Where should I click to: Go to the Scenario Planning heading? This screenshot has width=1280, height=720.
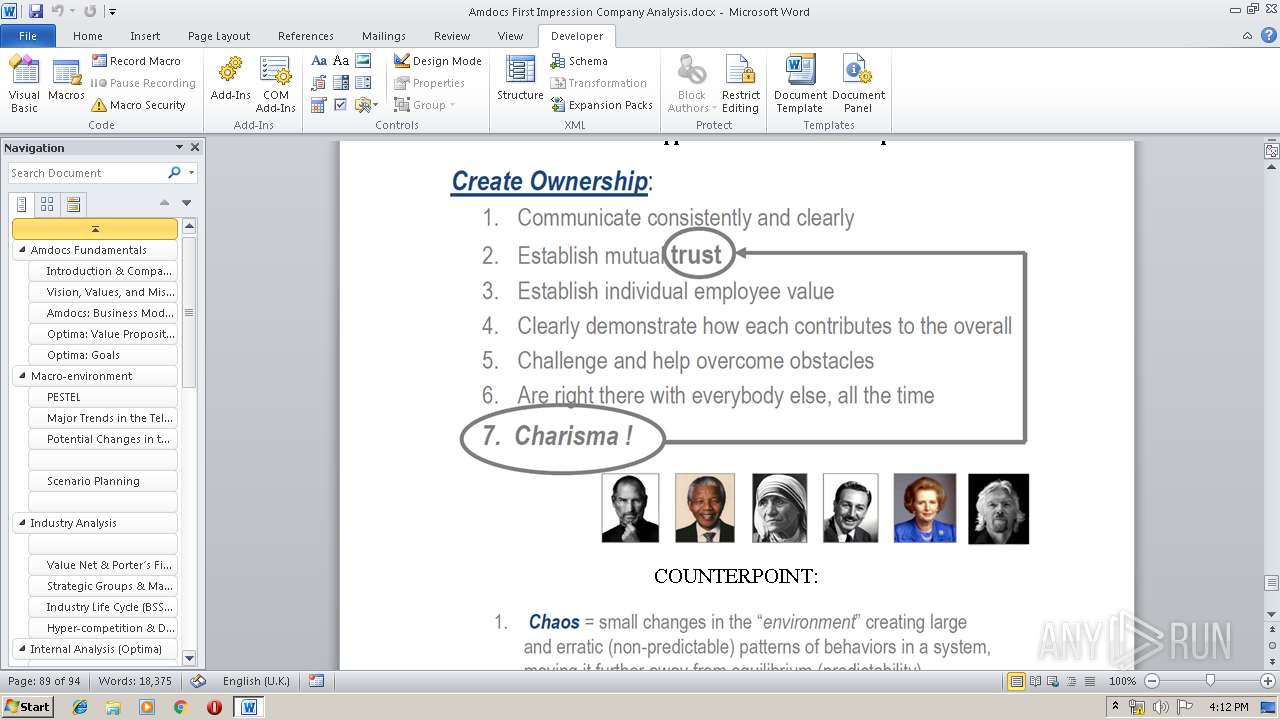point(103,481)
